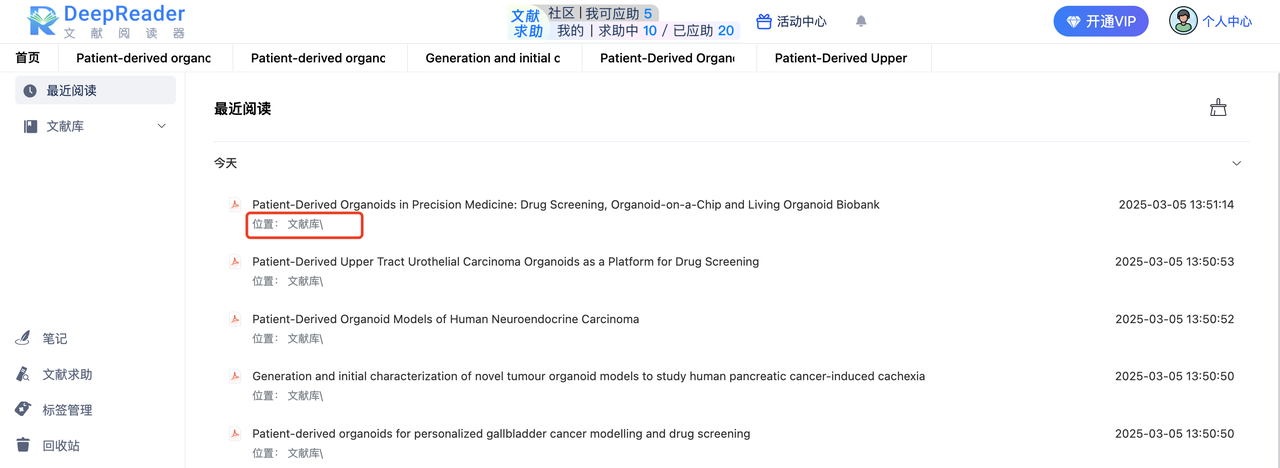Collapse the 今天 section chevron
This screenshot has width=1280, height=468.
(x=1237, y=163)
